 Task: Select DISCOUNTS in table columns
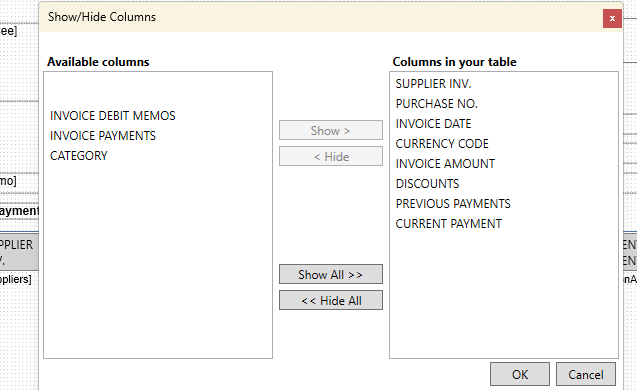(427, 184)
